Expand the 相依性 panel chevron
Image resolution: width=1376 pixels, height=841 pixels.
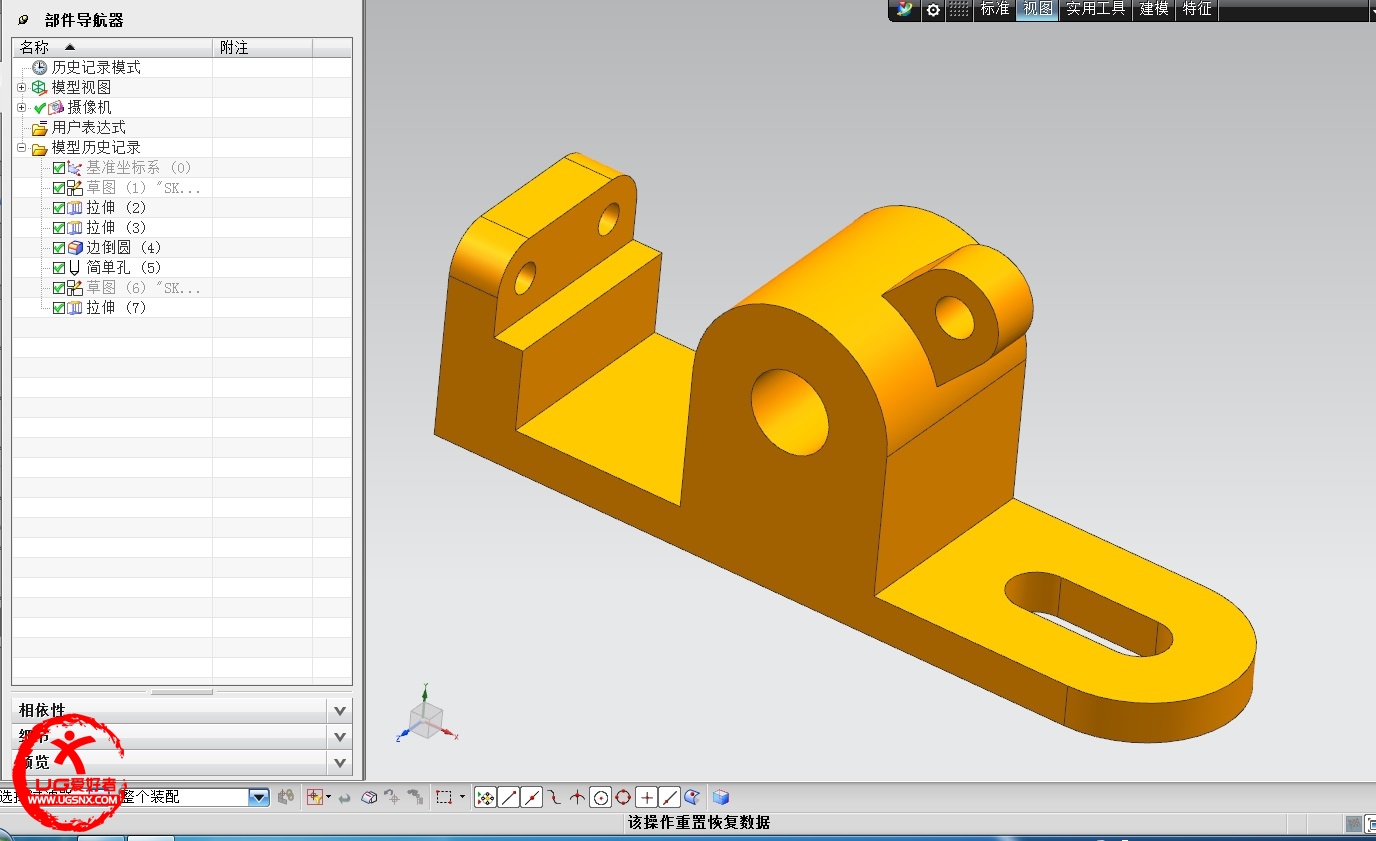[x=340, y=710]
